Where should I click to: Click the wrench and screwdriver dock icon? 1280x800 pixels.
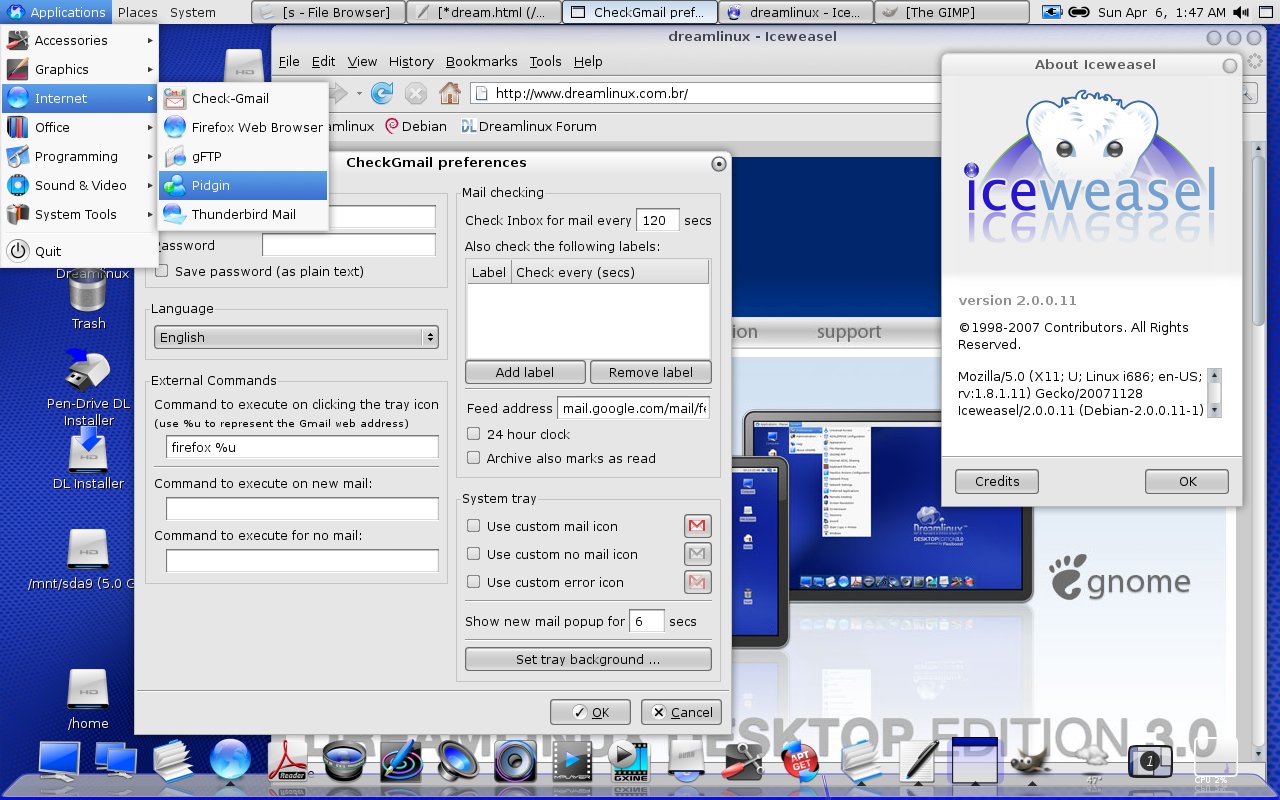[x=744, y=762]
